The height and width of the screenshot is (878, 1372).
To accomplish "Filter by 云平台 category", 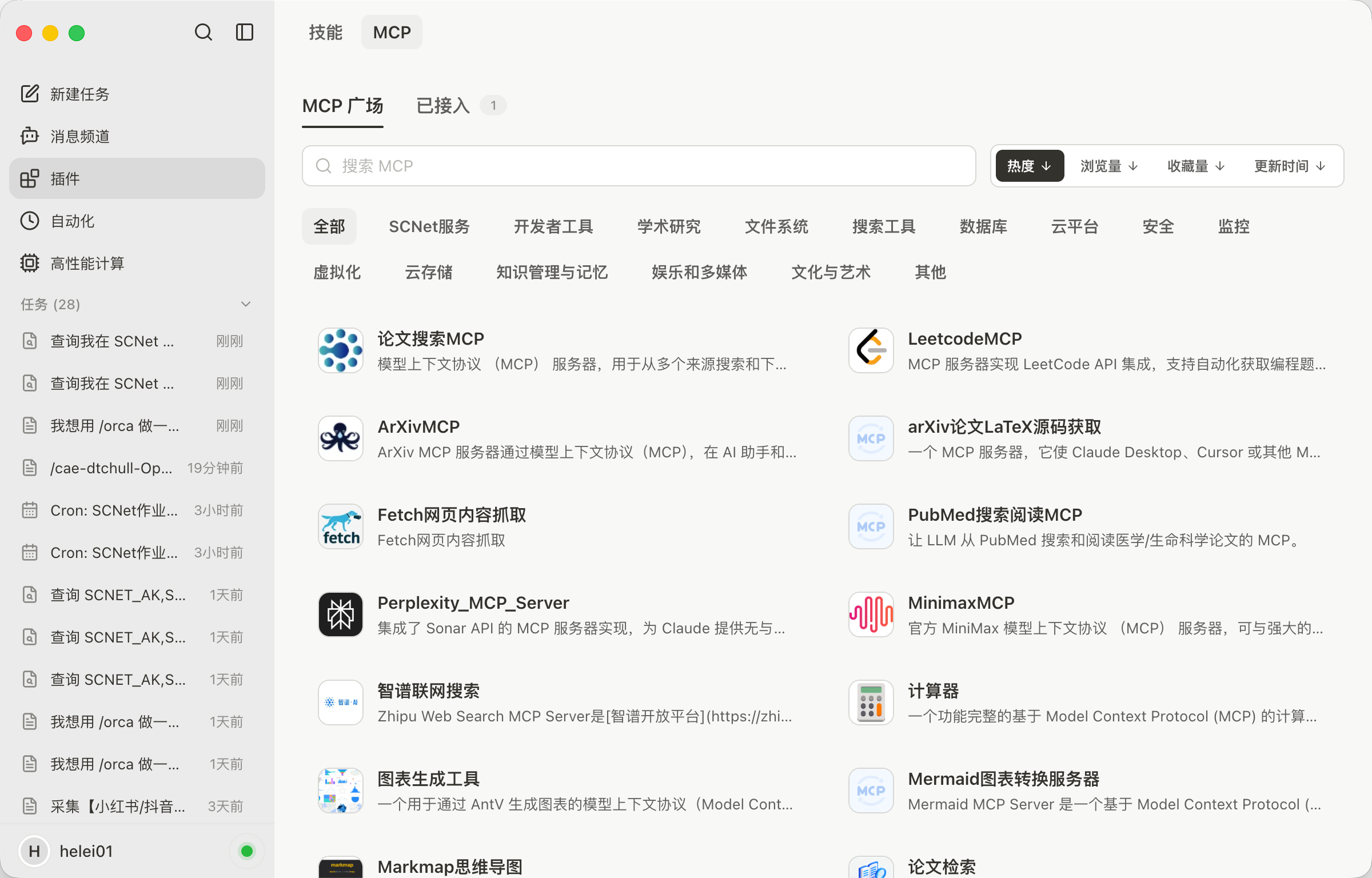I will coord(1075,226).
